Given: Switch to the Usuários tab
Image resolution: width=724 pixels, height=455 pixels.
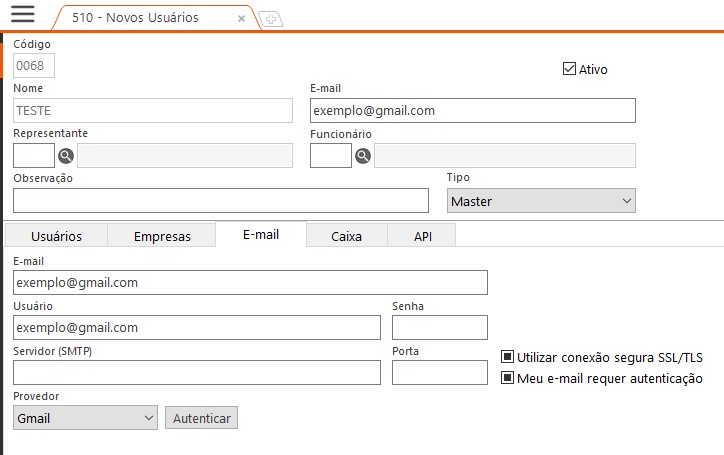Looking at the screenshot, I should click(56, 236).
